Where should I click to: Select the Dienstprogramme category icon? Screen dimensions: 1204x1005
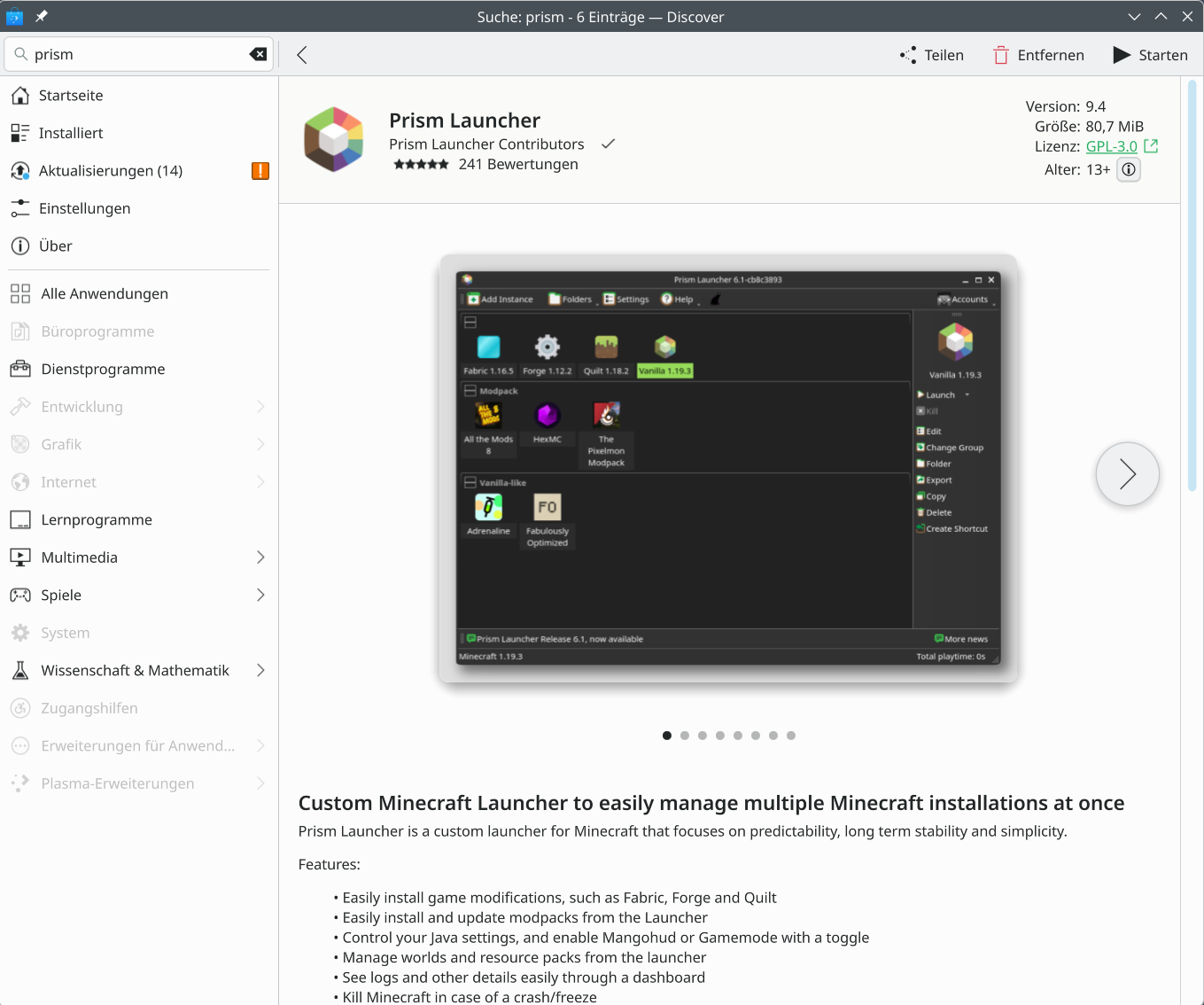click(20, 369)
